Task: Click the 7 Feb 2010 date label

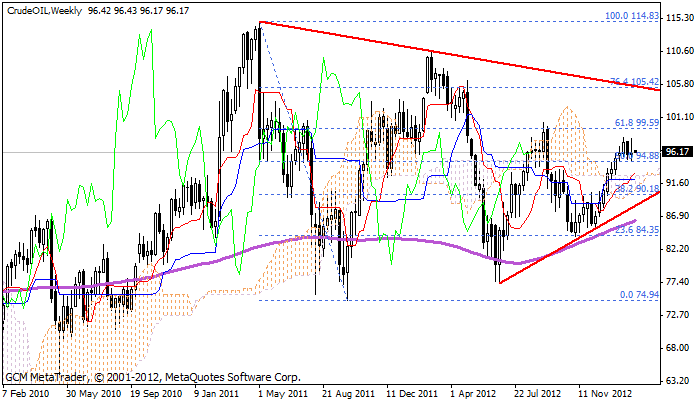Action: pos(27,393)
